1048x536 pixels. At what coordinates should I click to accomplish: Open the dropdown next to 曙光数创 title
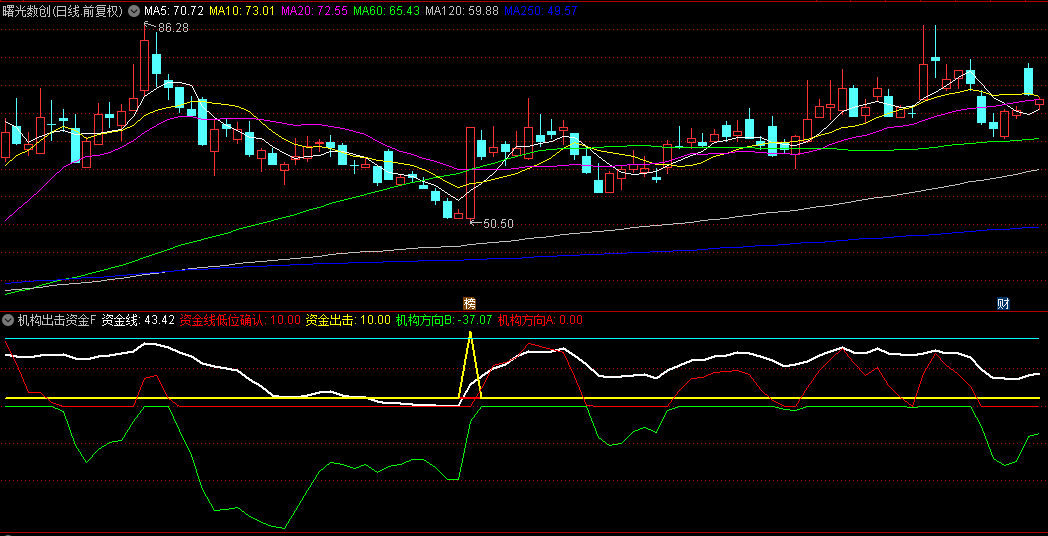pyautogui.click(x=134, y=11)
